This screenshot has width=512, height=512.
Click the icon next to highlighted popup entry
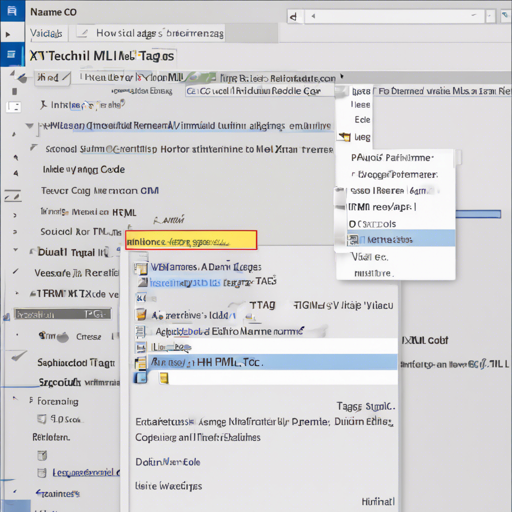click(x=353, y=240)
